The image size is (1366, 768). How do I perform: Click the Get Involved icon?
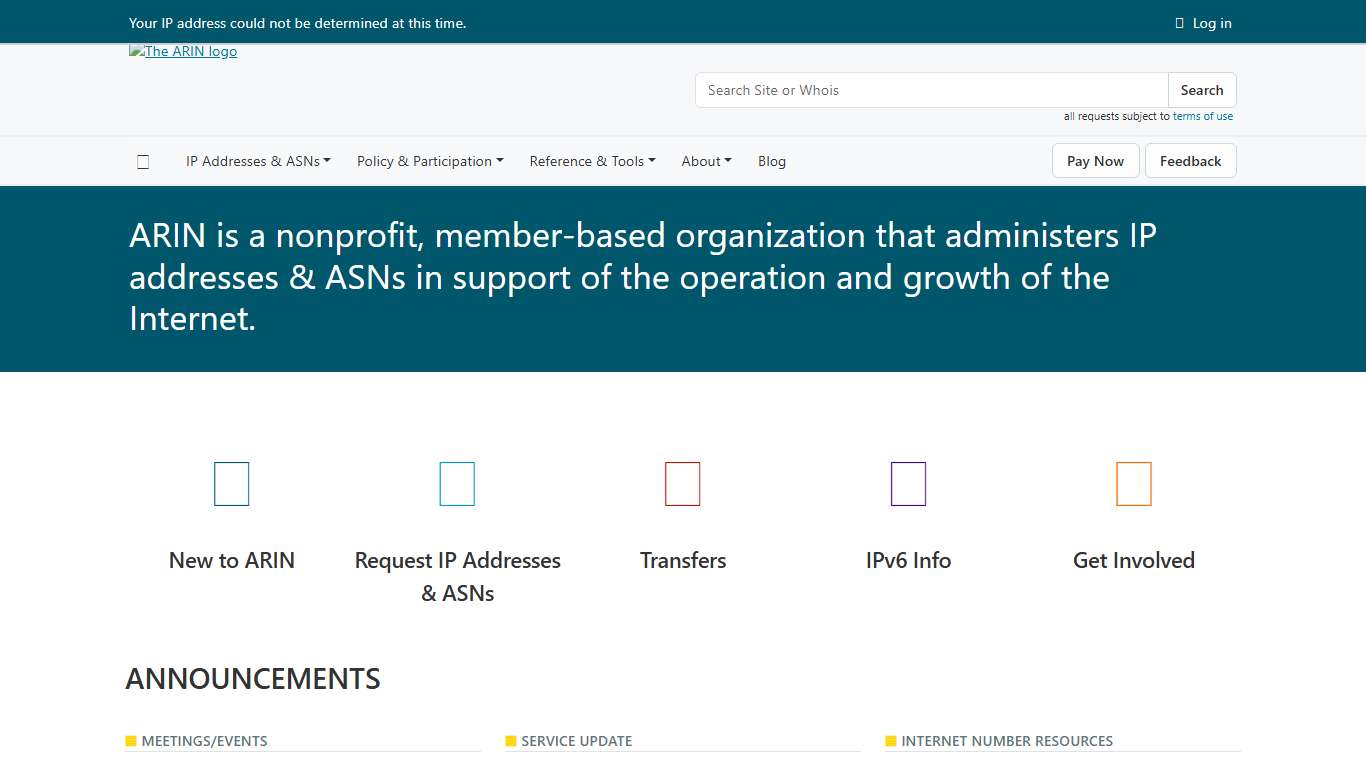[1134, 483]
